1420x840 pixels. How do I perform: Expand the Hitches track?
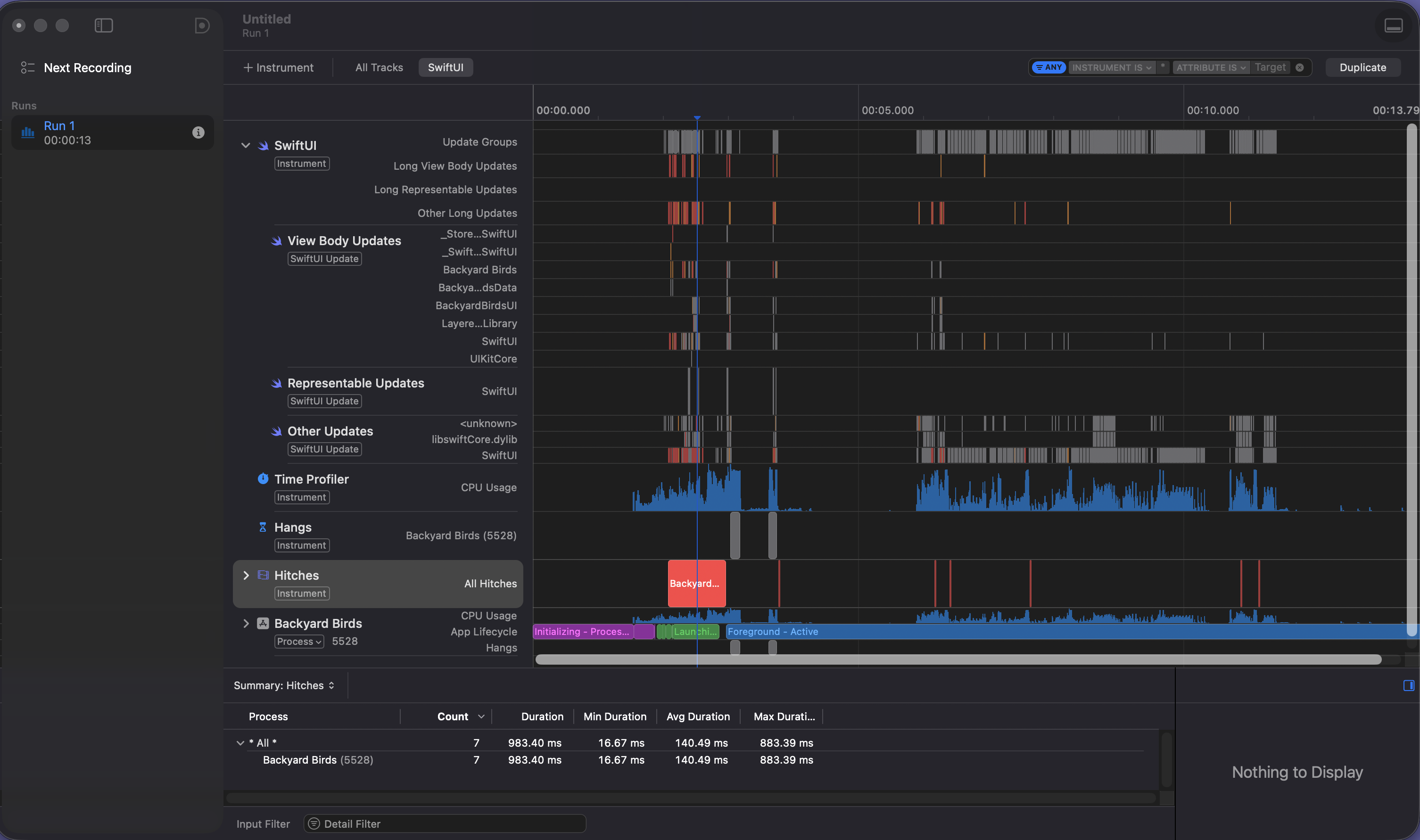click(246, 575)
